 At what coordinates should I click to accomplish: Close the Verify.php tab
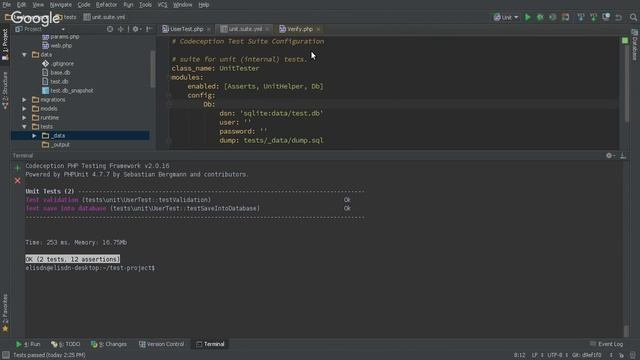click(x=318, y=29)
